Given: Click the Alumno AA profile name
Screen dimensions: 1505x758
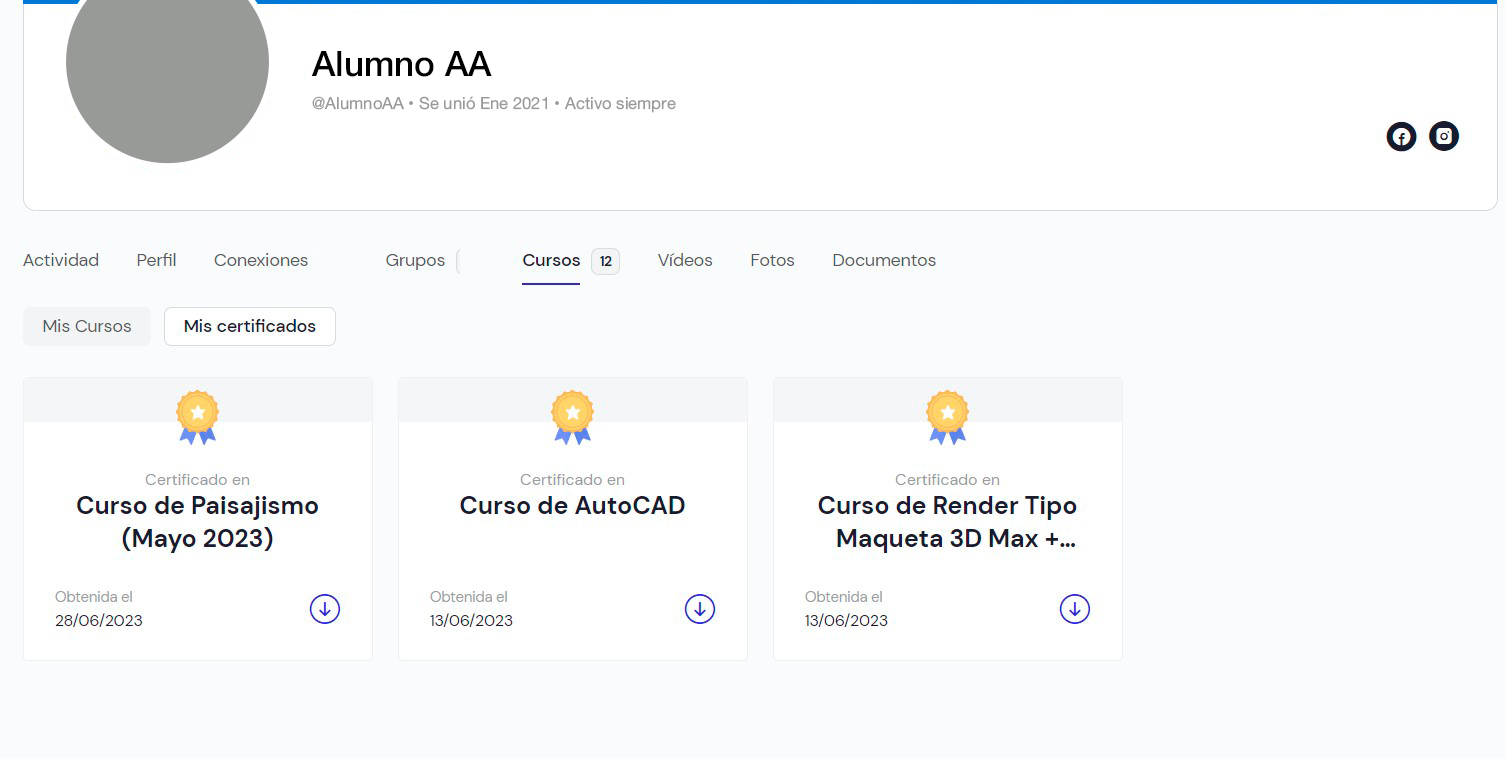Looking at the screenshot, I should 401,64.
